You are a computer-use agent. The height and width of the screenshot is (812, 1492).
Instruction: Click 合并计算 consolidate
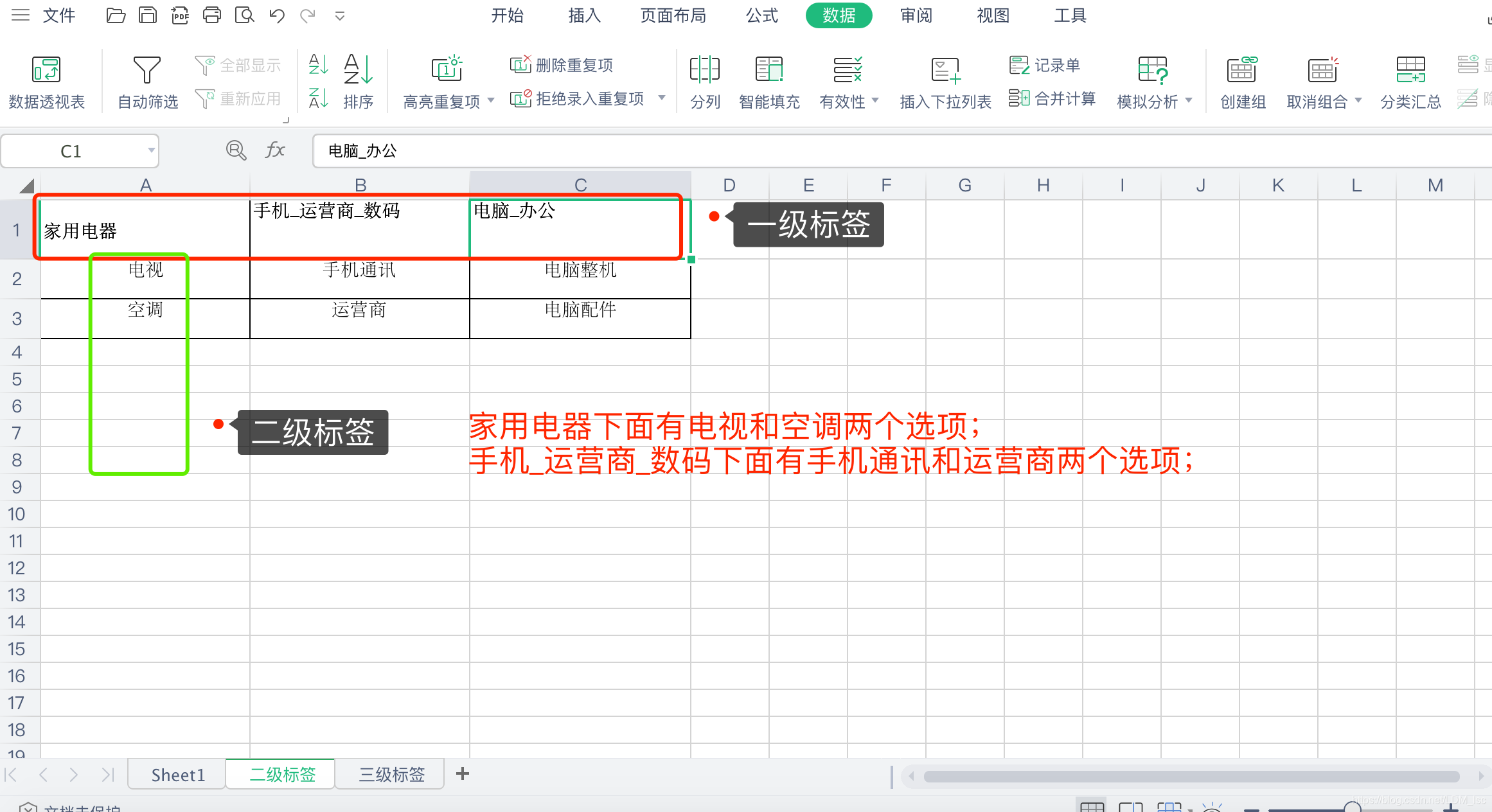1052,98
